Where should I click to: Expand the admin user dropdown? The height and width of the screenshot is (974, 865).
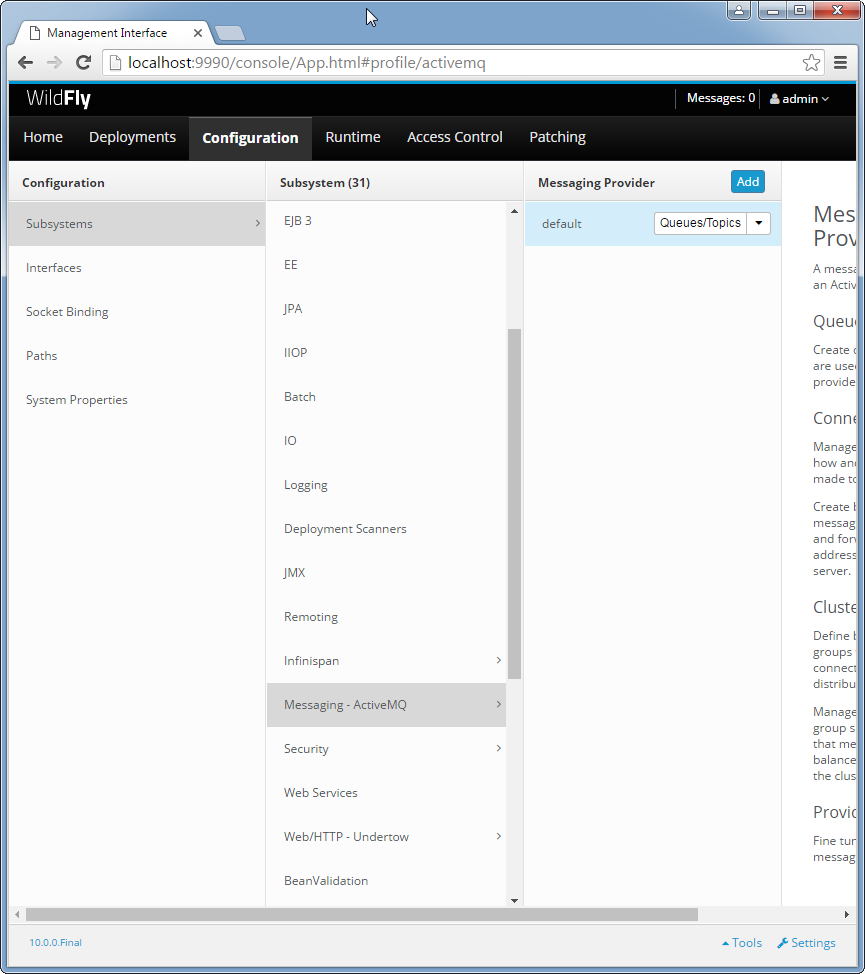[799, 99]
